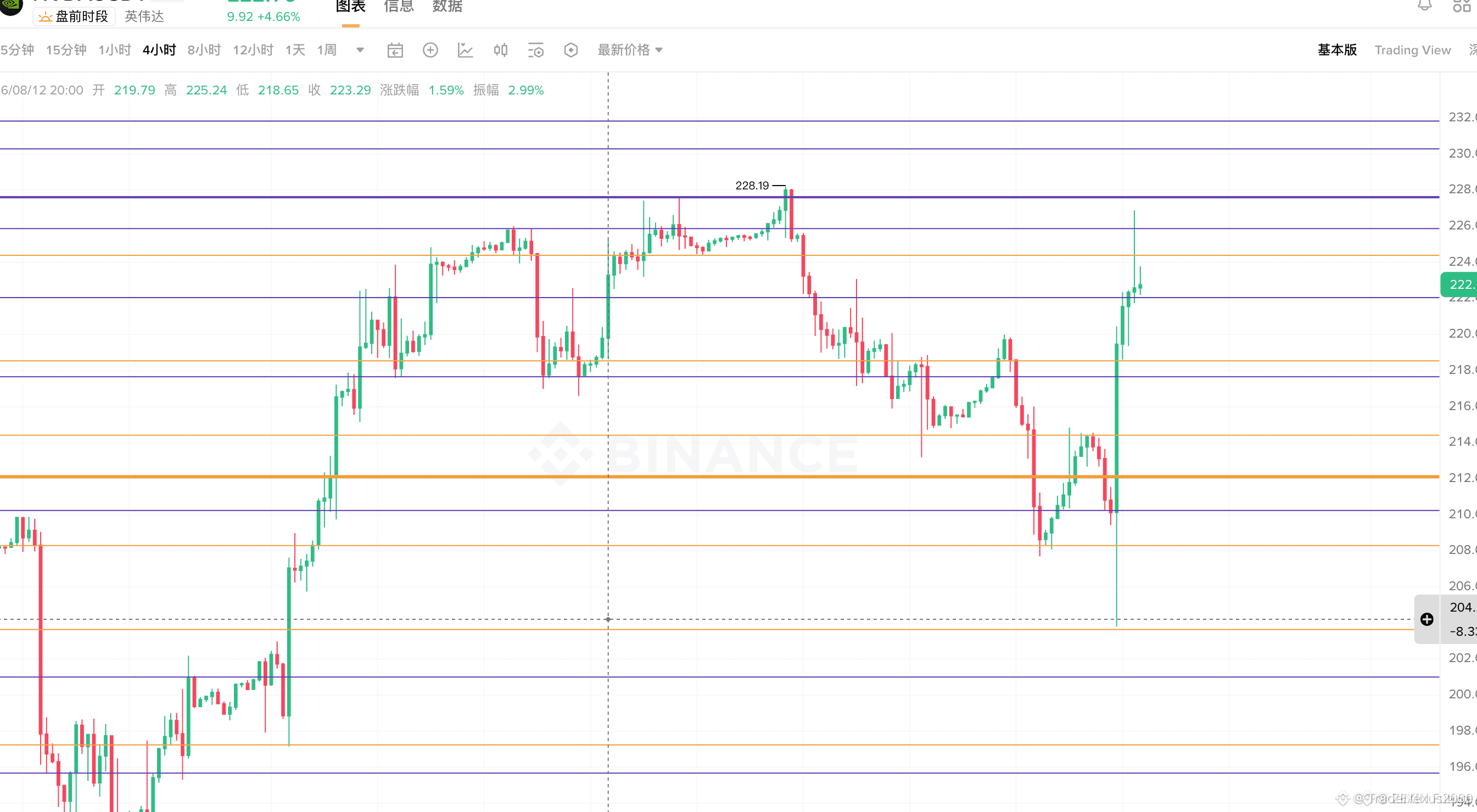The height and width of the screenshot is (812, 1477).
Task: Click the 英伟达 stock name
Action: click(144, 16)
